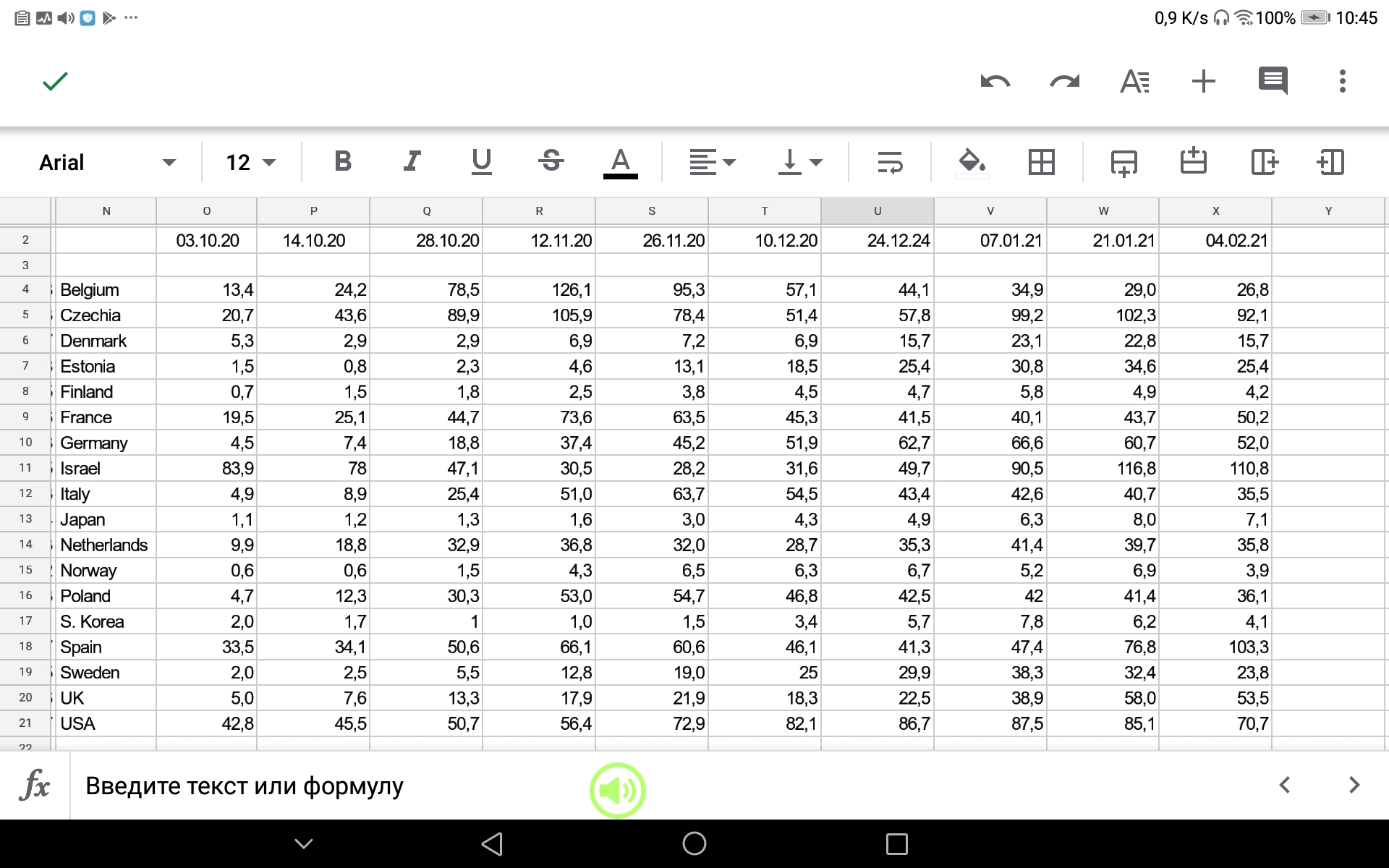Open the fill color bucket
Screen dimensions: 1389x868
(972, 162)
